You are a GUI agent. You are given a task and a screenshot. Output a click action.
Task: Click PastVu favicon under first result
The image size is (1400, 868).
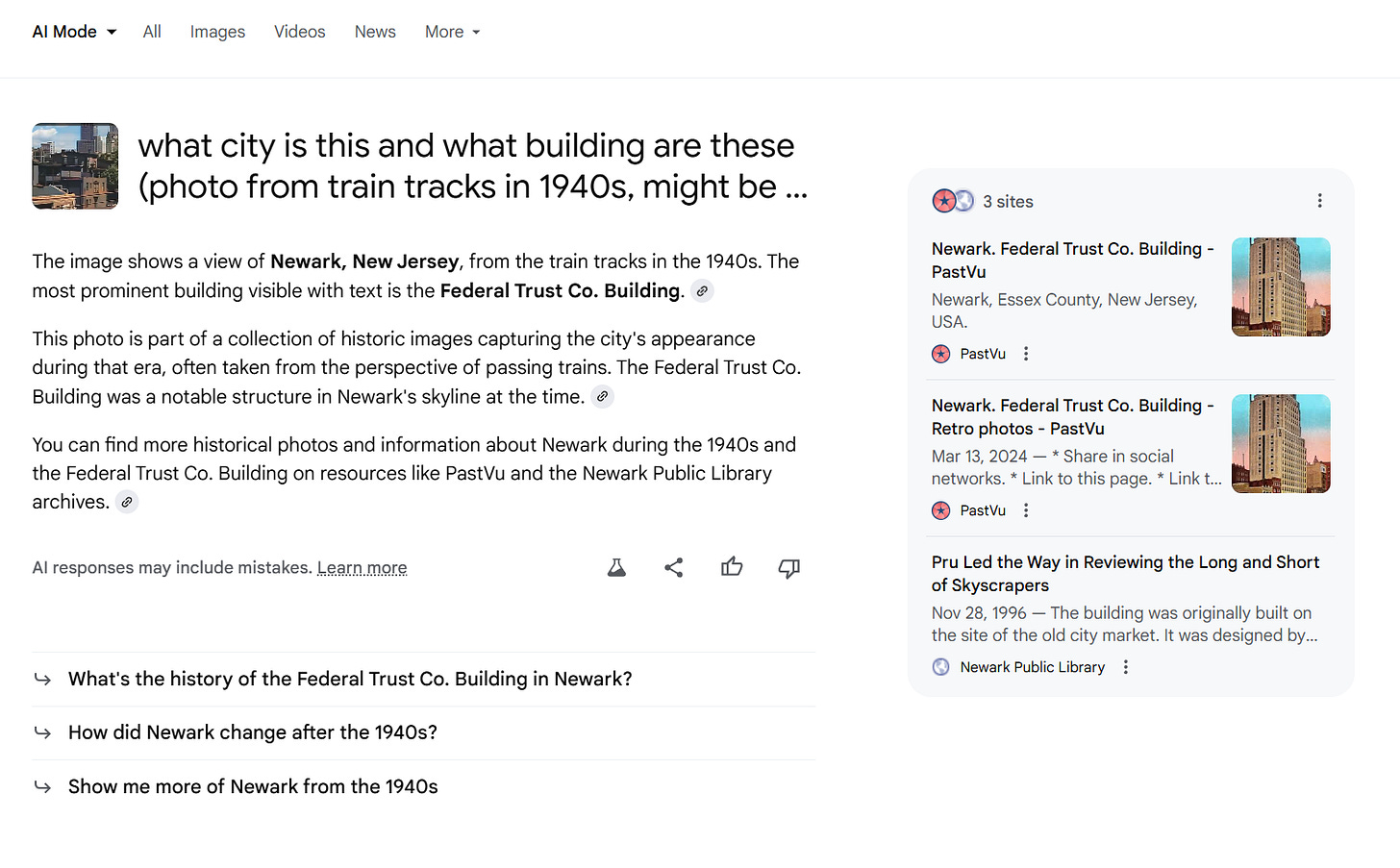coord(941,354)
